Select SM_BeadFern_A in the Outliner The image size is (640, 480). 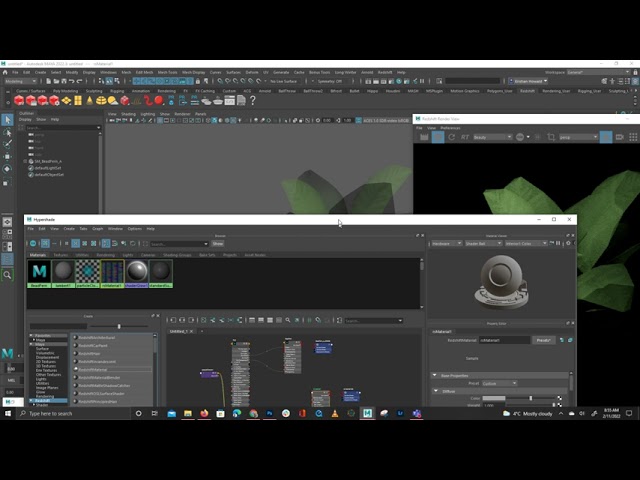pos(48,161)
